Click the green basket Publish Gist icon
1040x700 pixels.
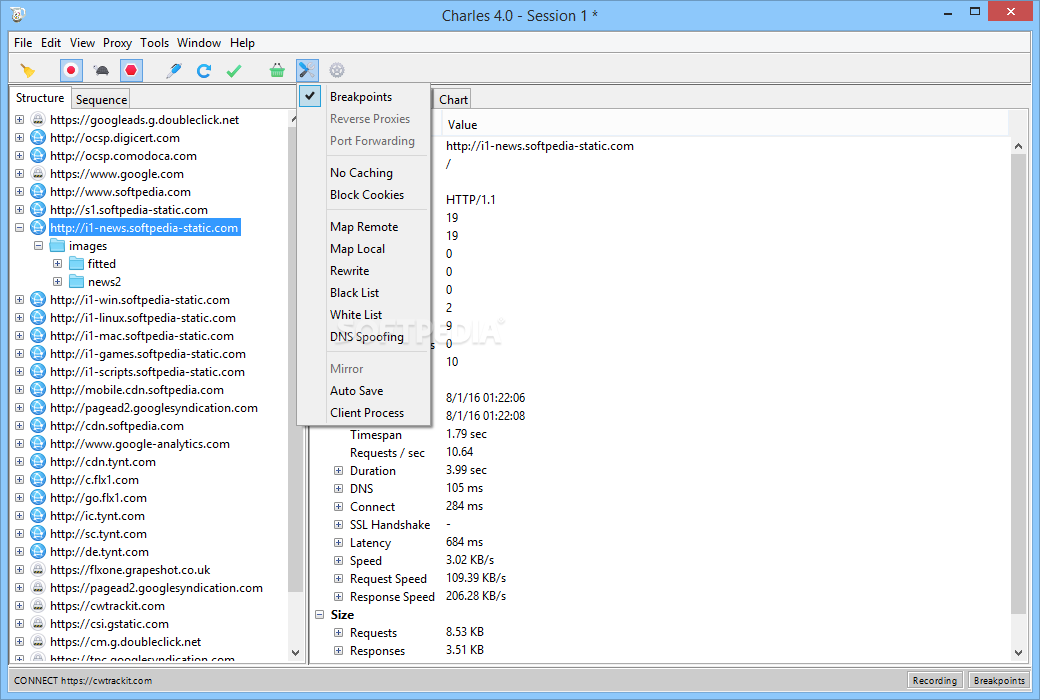pos(277,70)
